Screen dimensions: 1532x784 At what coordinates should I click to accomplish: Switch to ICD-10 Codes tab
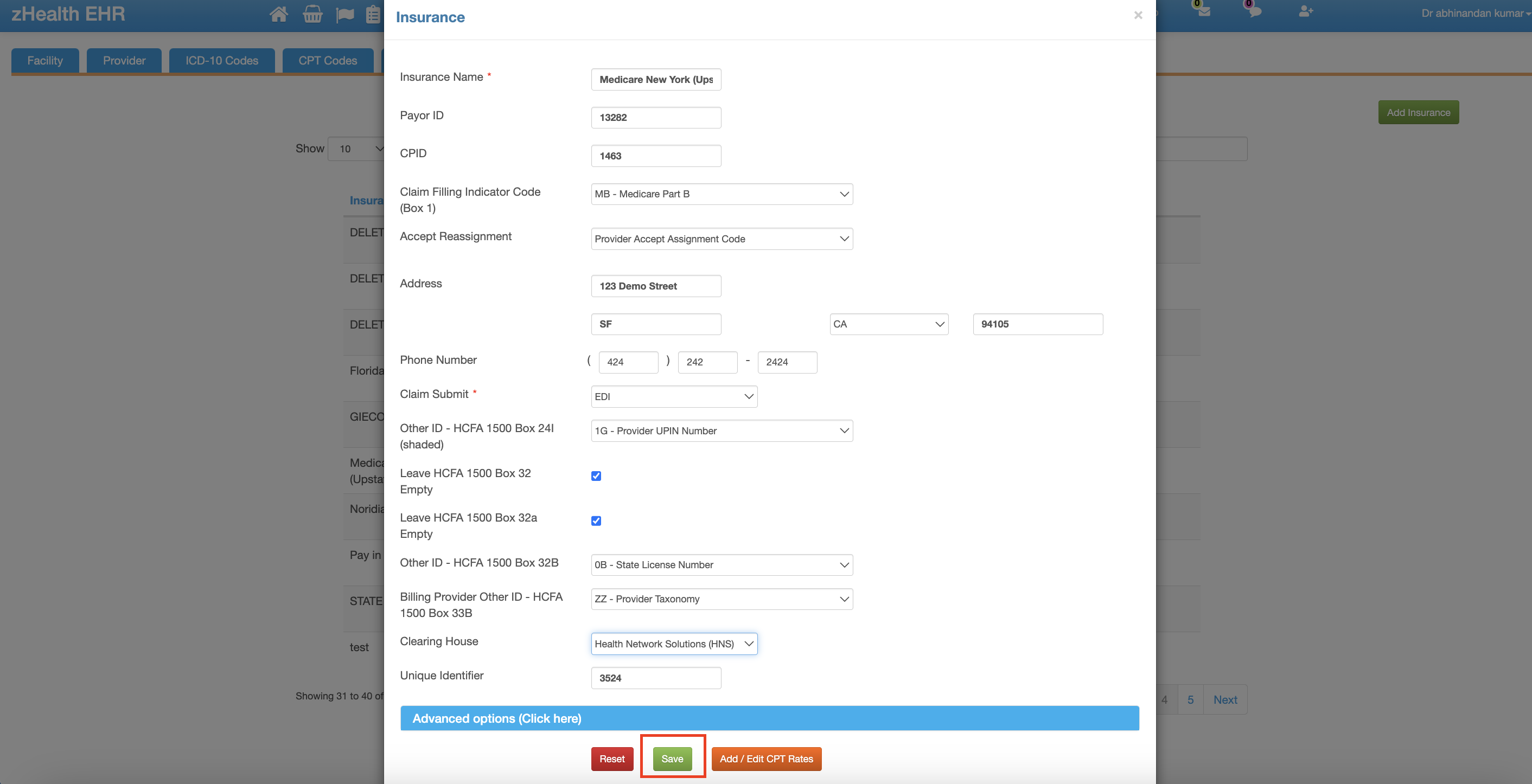coord(222,61)
